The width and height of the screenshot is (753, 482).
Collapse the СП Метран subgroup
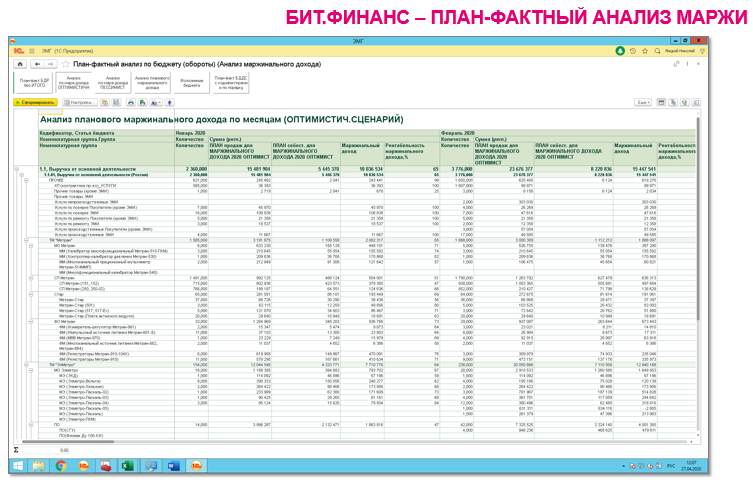[31, 277]
